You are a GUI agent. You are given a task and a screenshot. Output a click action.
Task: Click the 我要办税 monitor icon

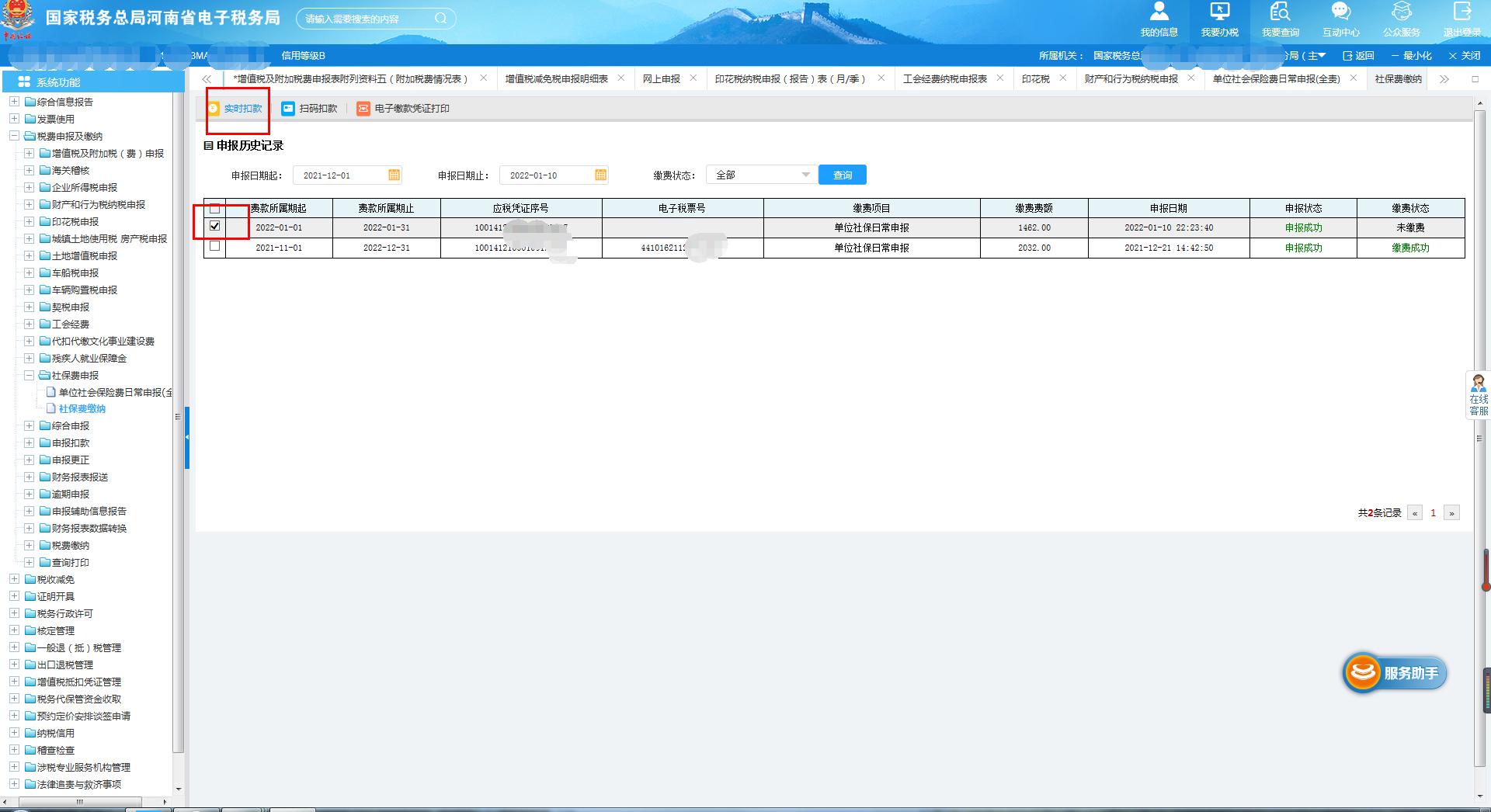[1219, 13]
